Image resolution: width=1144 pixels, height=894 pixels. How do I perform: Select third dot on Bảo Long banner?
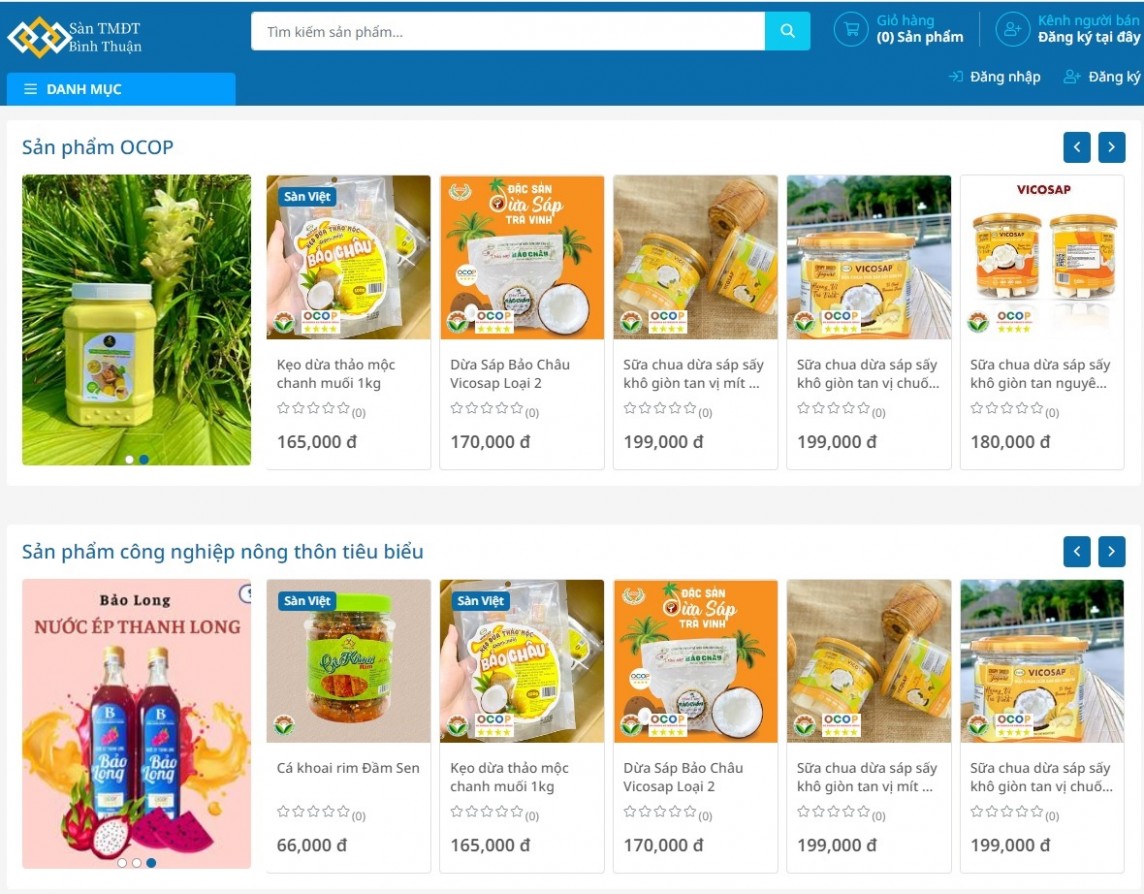click(151, 863)
